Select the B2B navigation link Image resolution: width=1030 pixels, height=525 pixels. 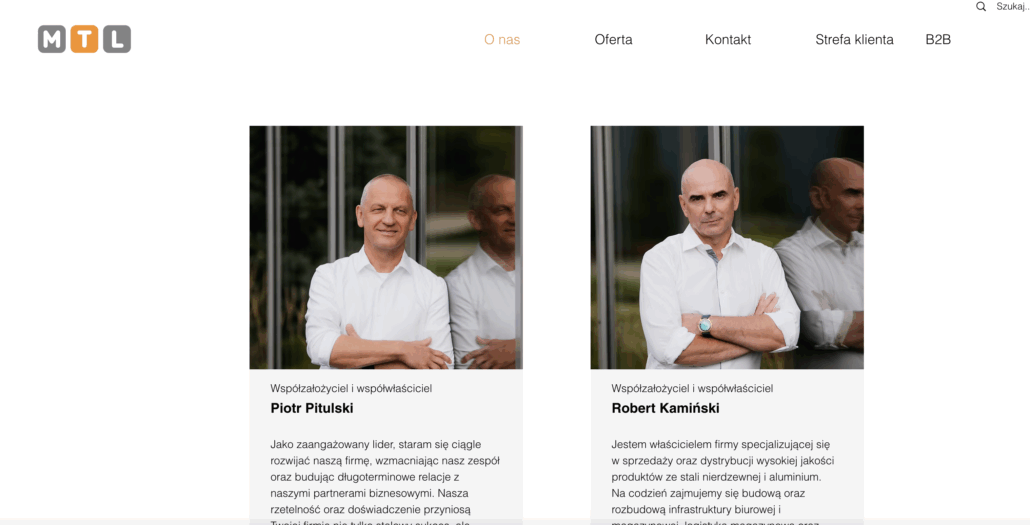point(938,39)
